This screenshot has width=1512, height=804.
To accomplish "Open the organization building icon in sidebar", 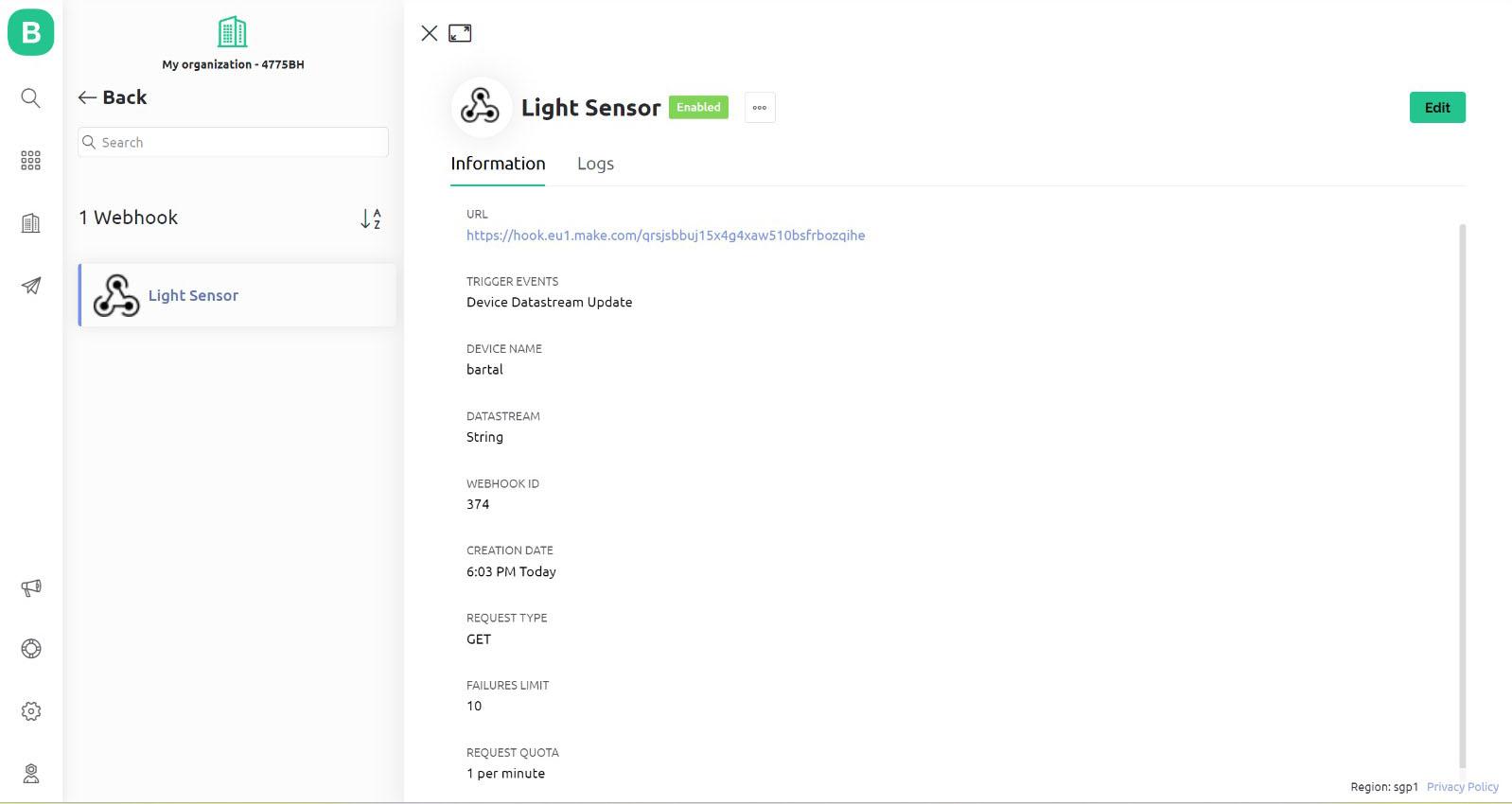I will click(31, 223).
